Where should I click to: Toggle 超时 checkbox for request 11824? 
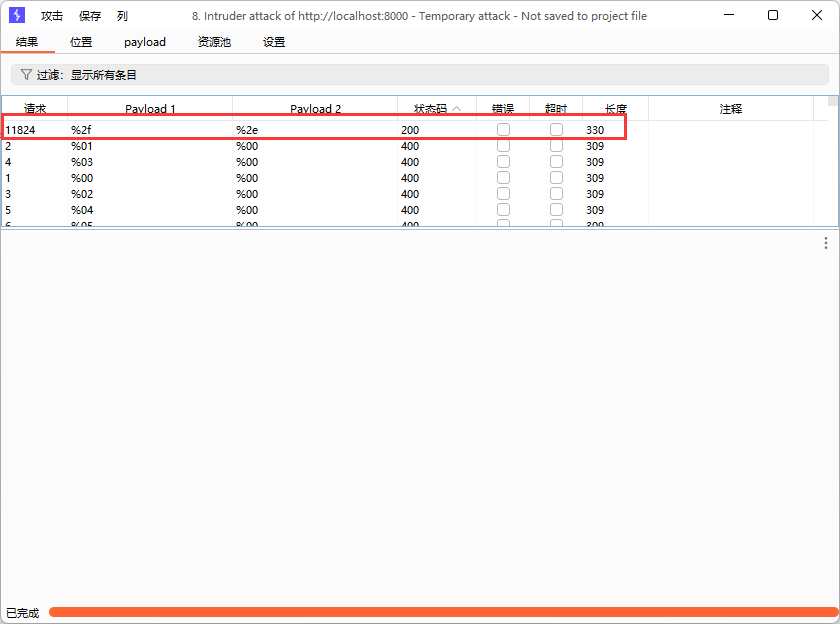[x=556, y=130]
